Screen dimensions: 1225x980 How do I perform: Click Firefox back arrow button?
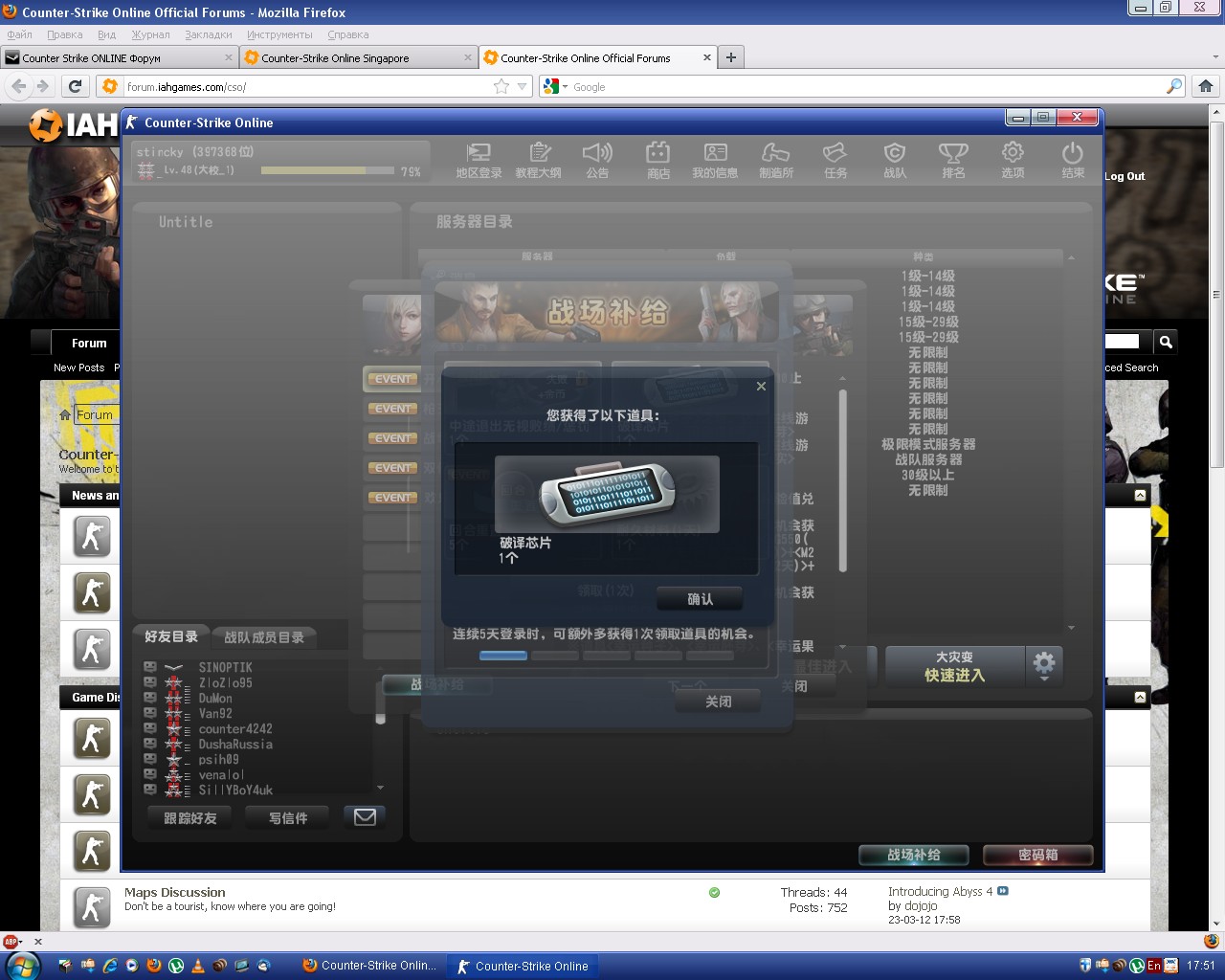(x=19, y=86)
